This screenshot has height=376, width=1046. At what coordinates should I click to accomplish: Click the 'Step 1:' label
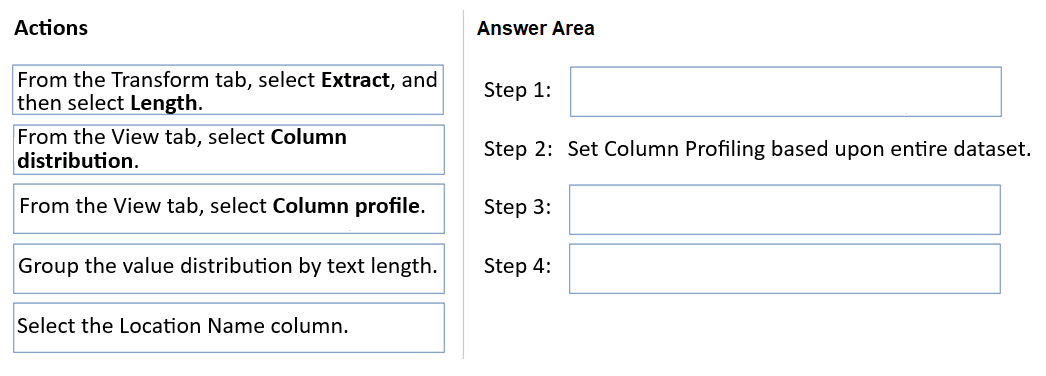518,90
